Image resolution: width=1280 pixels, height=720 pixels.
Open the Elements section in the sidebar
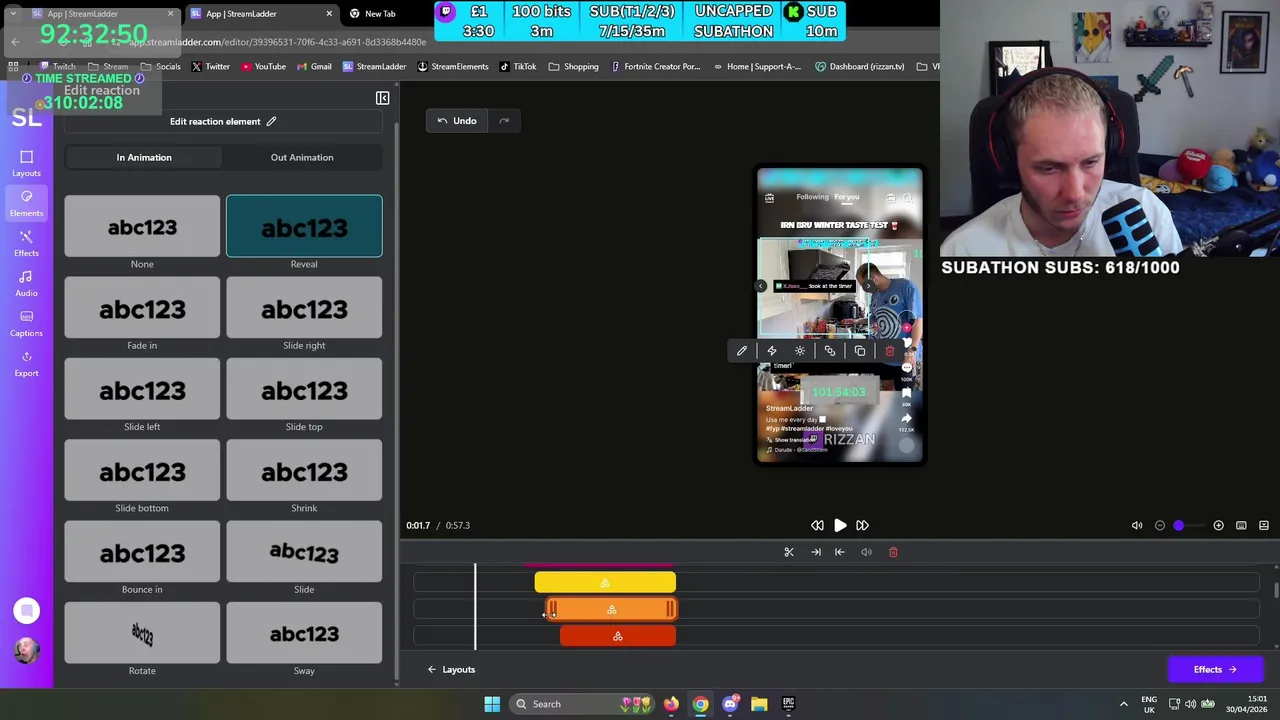tap(26, 203)
